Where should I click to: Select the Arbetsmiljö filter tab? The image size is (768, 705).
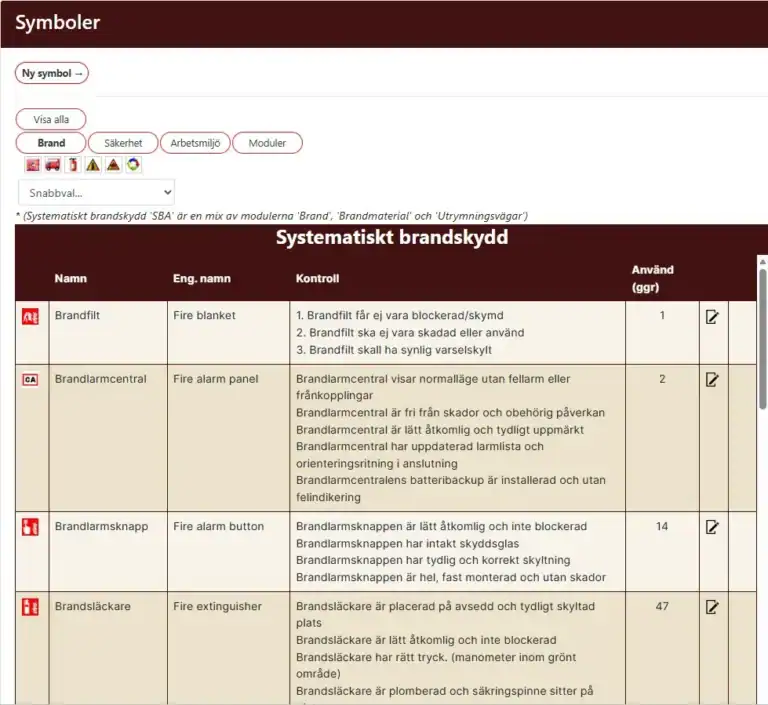195,143
